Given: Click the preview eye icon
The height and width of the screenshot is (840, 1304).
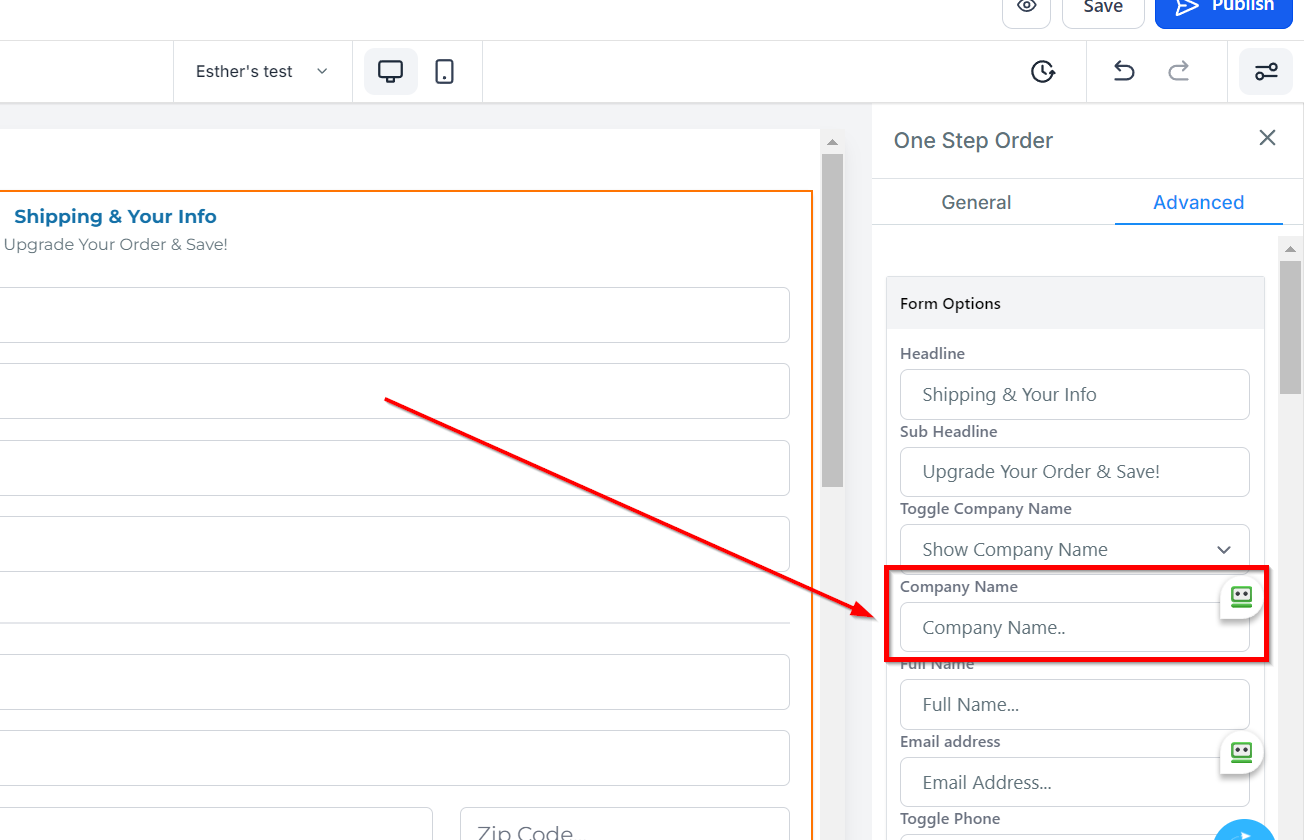Looking at the screenshot, I should click(x=1026, y=8).
